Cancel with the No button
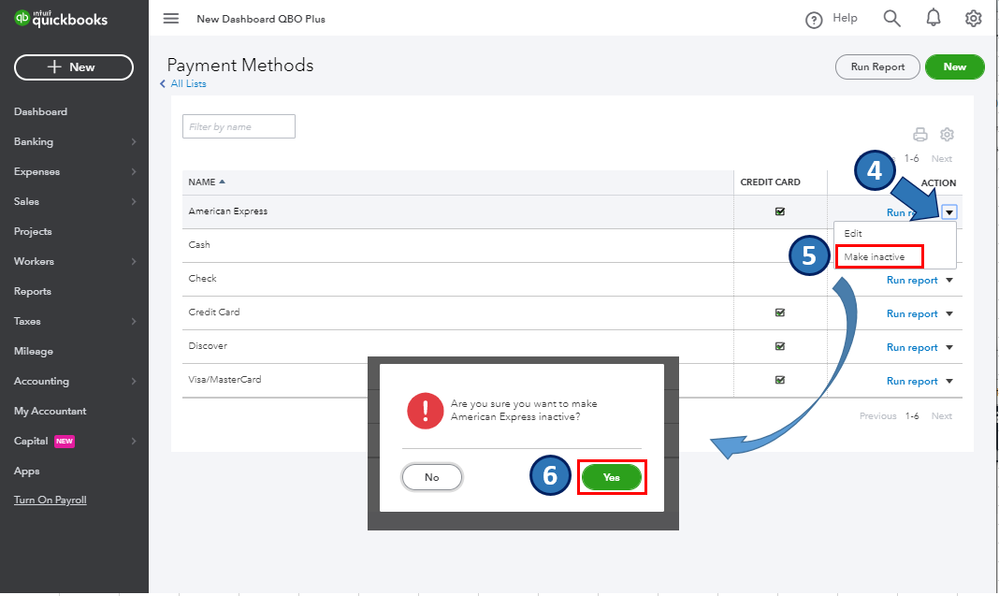The width and height of the screenshot is (999, 596). [x=432, y=477]
